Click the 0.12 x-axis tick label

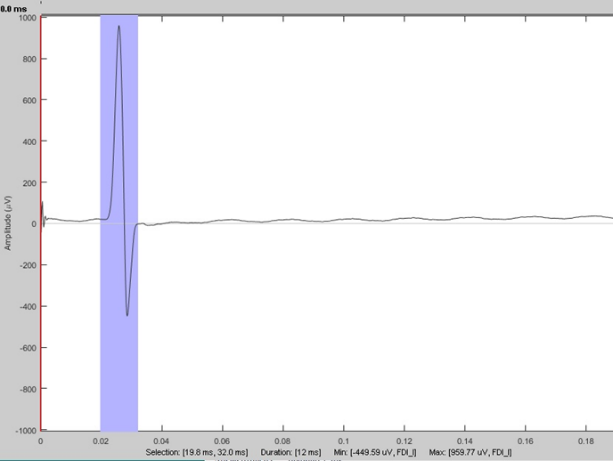(404, 441)
